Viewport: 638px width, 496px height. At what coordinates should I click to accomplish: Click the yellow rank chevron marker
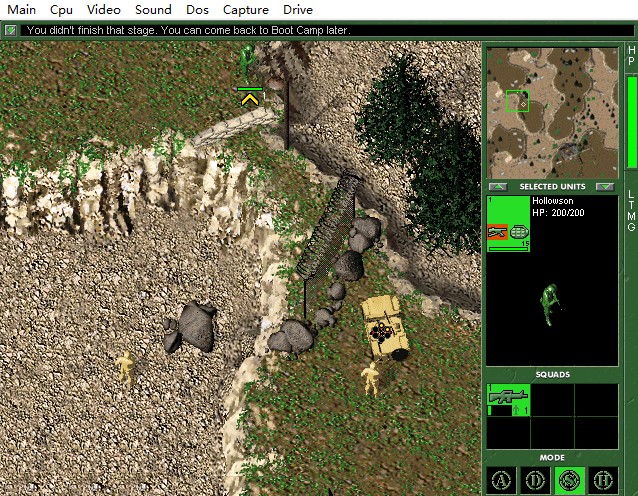click(250, 99)
